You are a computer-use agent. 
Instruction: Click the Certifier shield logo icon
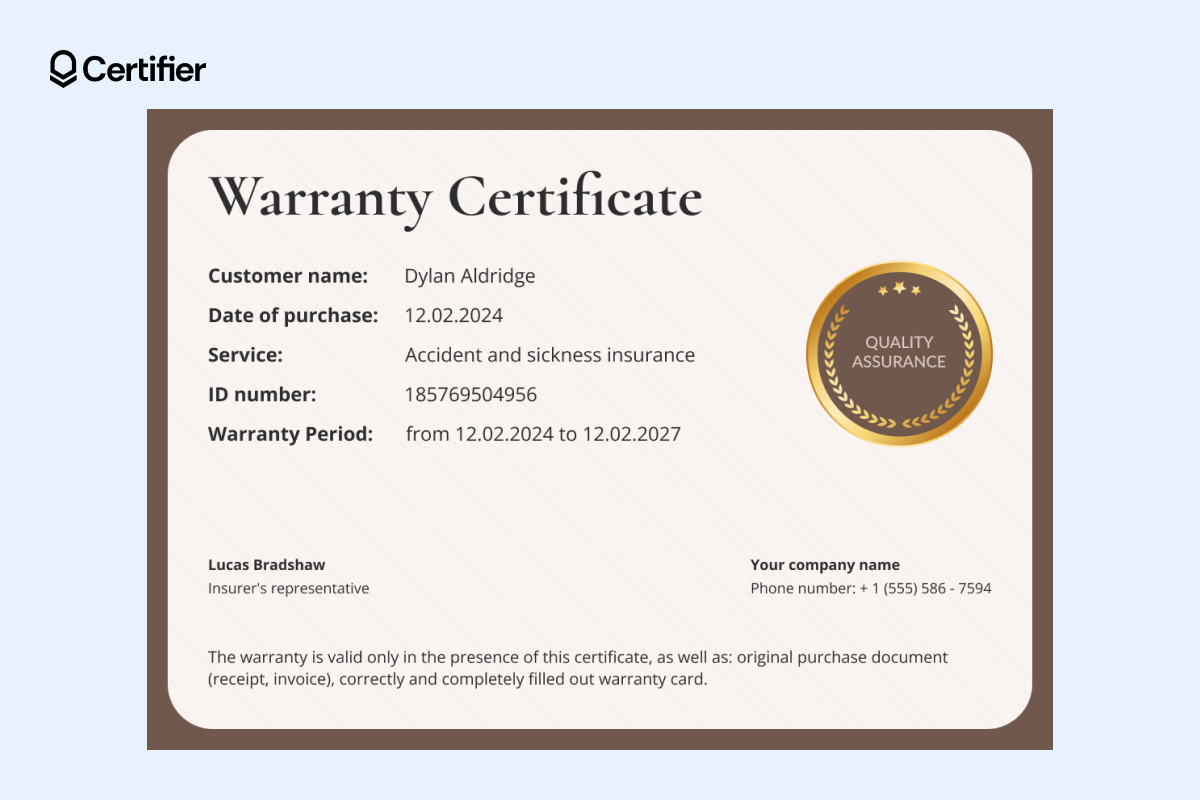click(61, 69)
